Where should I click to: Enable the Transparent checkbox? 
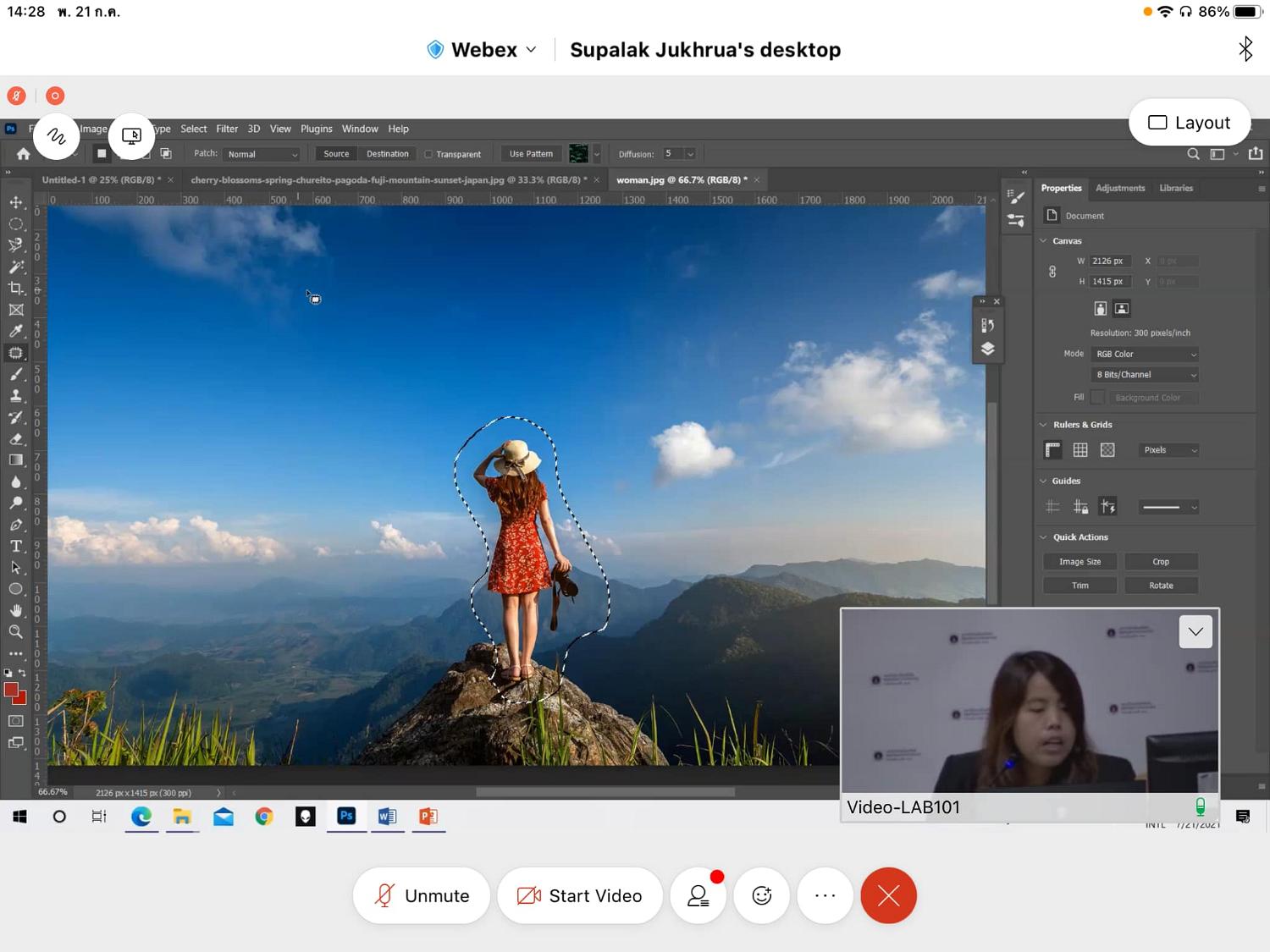click(x=428, y=154)
